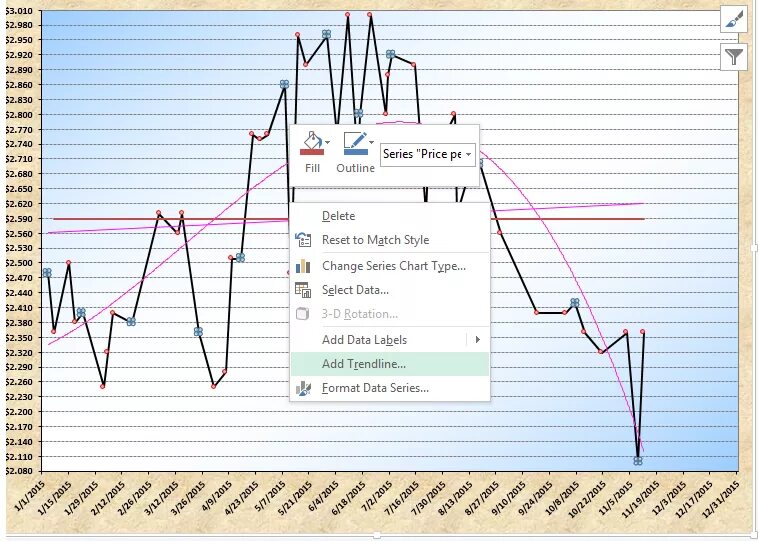Expand the Fill dropdown arrow

point(328,143)
